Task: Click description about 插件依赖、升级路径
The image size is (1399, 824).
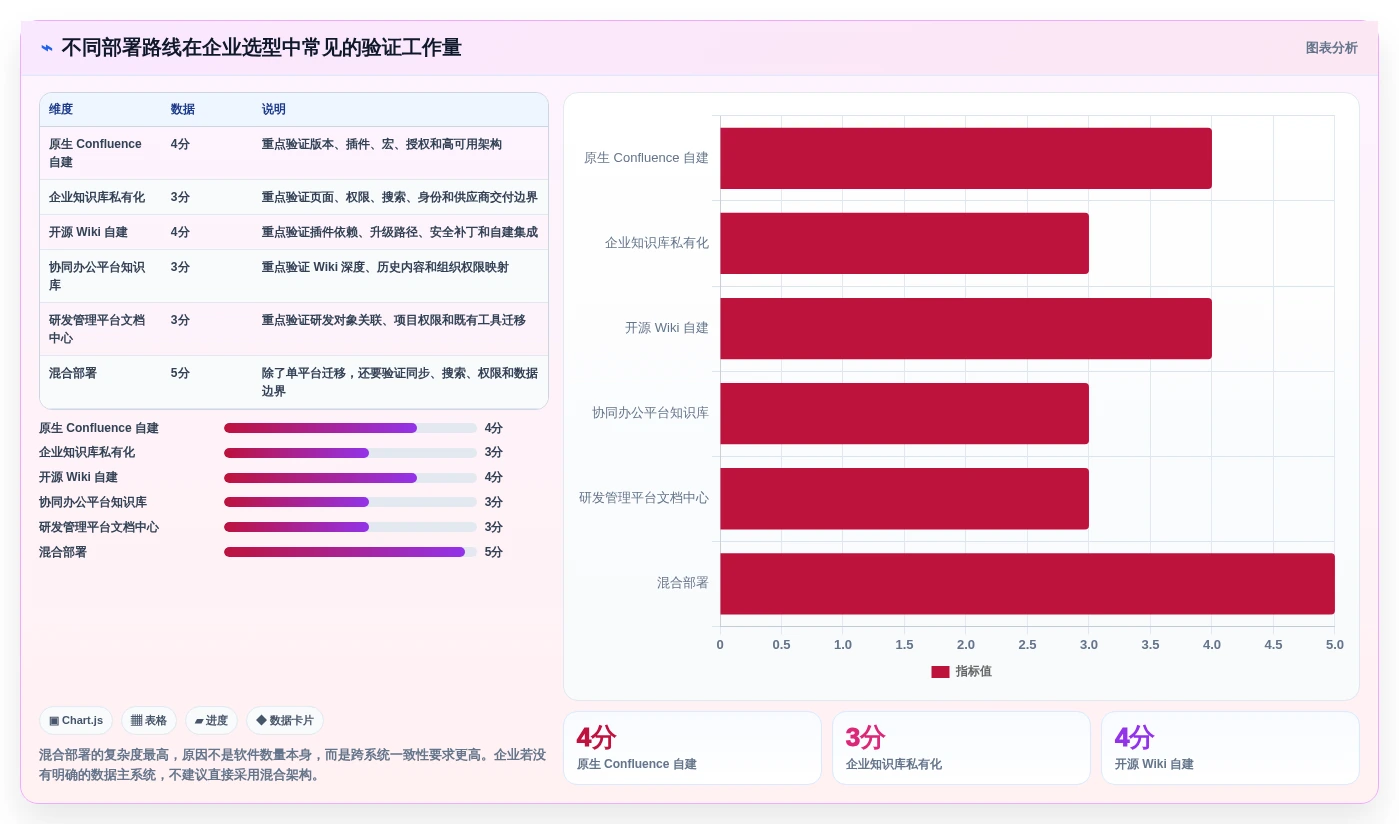Action: [400, 232]
